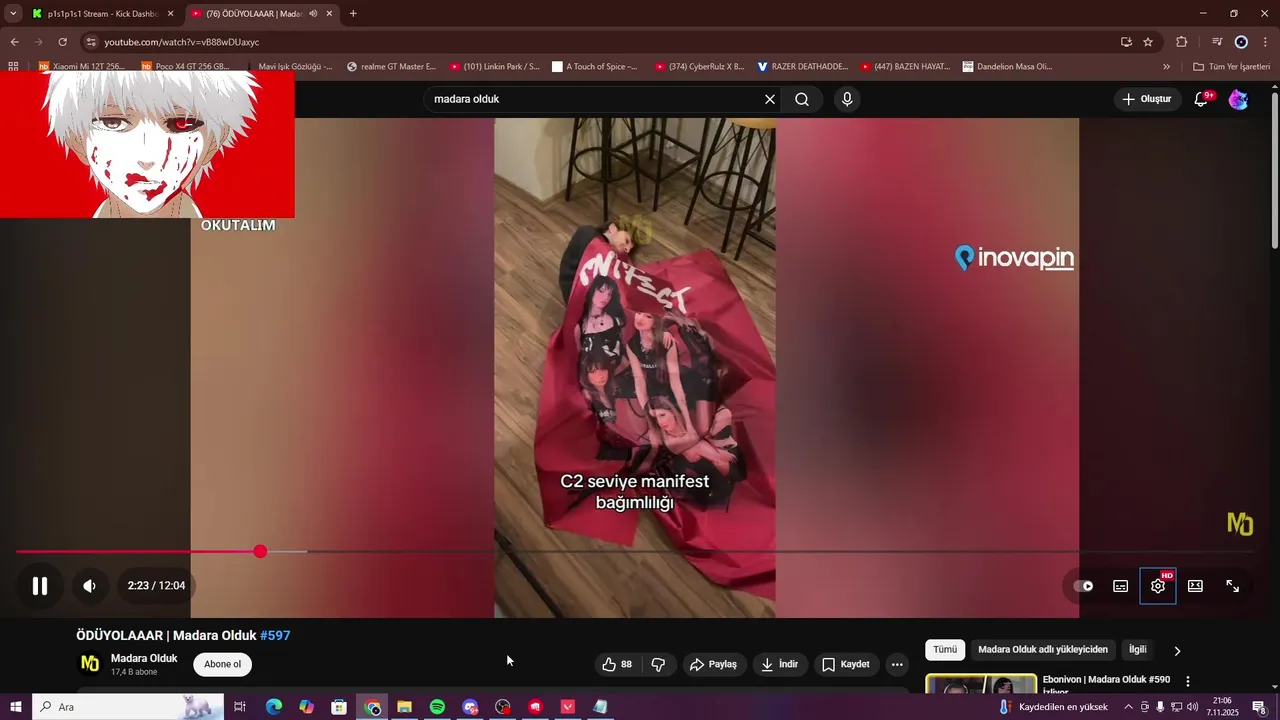Image resolution: width=1280 pixels, height=720 pixels.
Task: Open the tab search dropdown arrow
Action: (13, 14)
